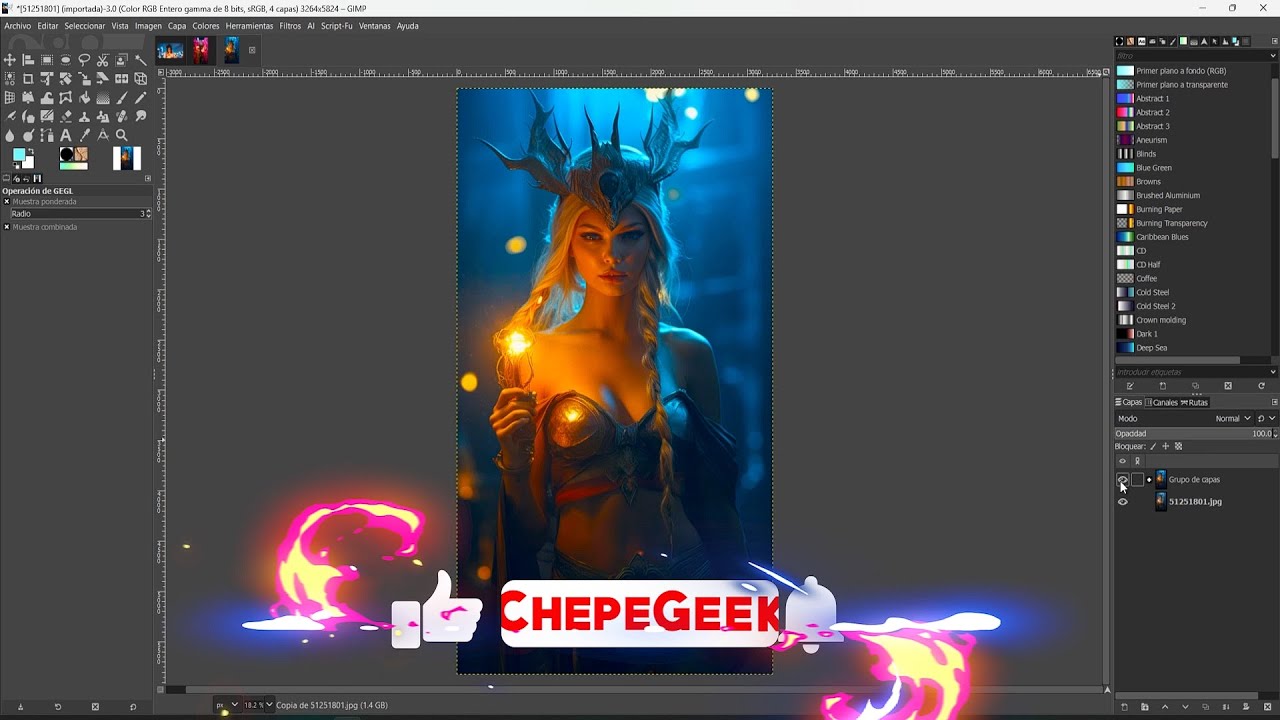Toggle lock pixels next to Bloquear
1280x720 pixels.
tap(1153, 446)
